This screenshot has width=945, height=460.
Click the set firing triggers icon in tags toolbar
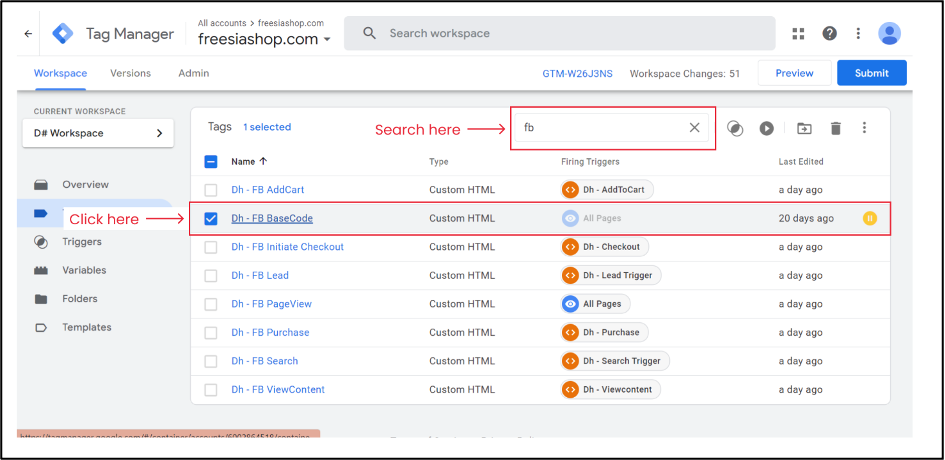(735, 128)
